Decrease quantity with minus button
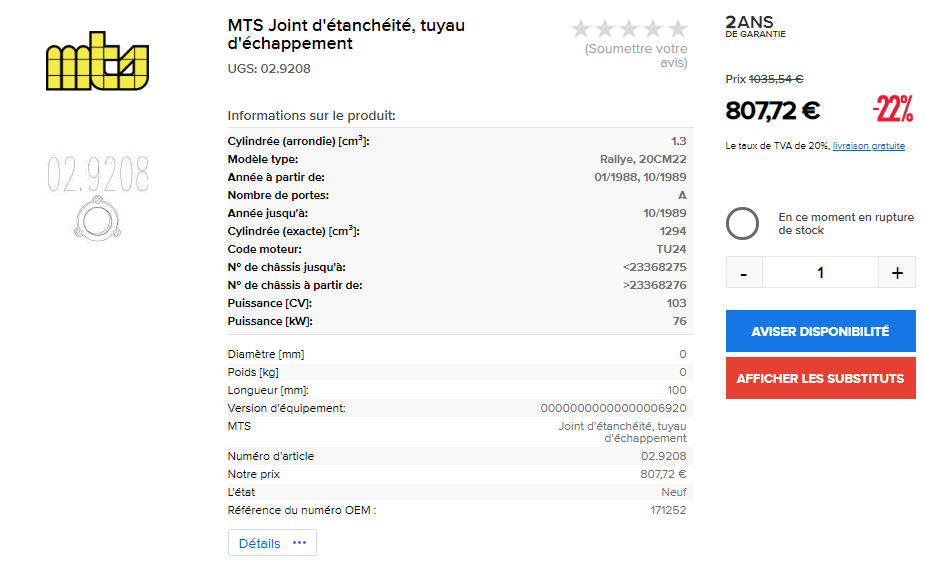925x568 pixels. (744, 272)
